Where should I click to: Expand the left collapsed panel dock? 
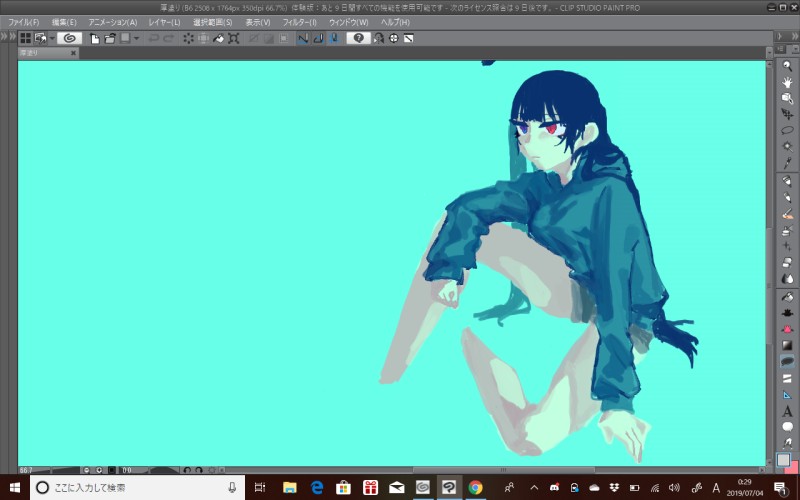coord(4,36)
